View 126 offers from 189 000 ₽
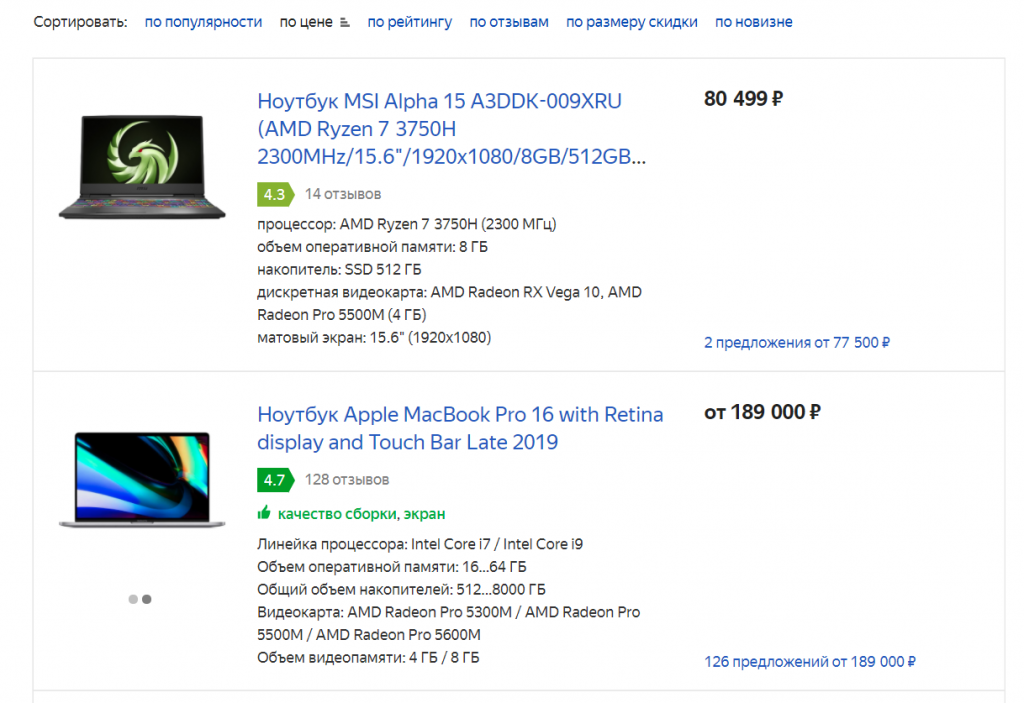Image resolution: width=1024 pixels, height=703 pixels. click(x=810, y=661)
